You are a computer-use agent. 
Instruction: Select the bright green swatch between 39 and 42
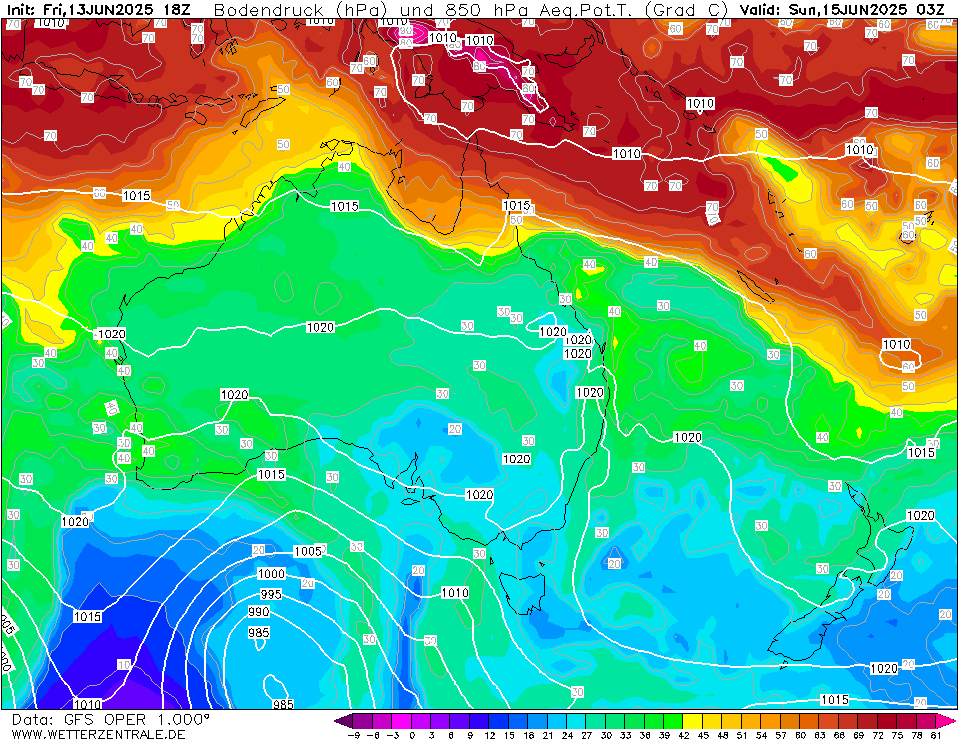click(x=673, y=721)
